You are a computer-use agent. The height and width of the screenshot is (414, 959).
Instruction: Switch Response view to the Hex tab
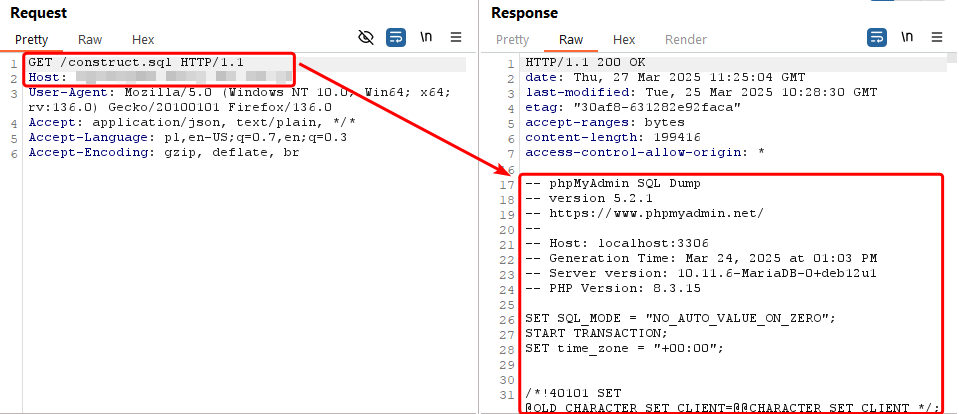pos(624,40)
